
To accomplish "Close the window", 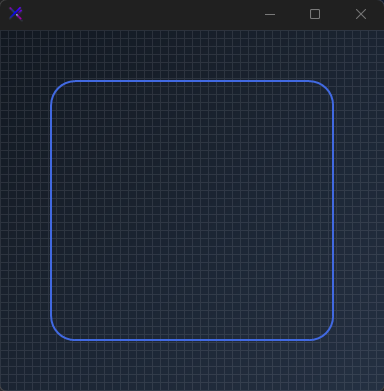I will (x=361, y=14).
